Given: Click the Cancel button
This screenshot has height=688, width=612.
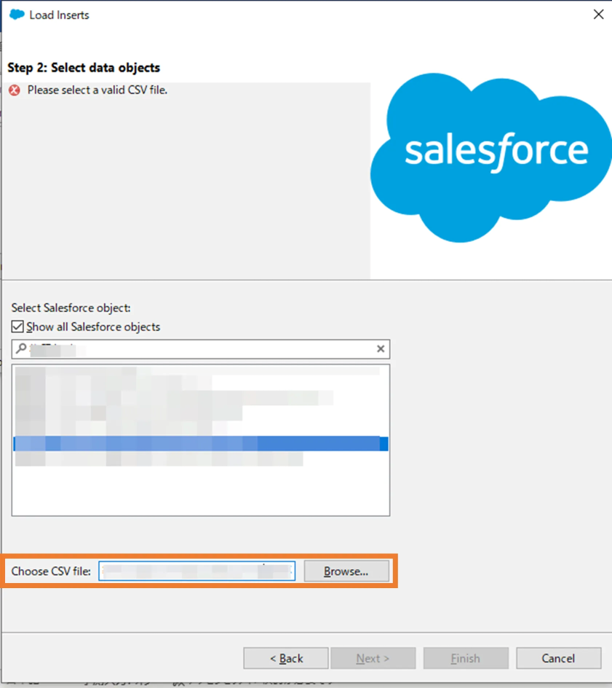Looking at the screenshot, I should click(558, 658).
